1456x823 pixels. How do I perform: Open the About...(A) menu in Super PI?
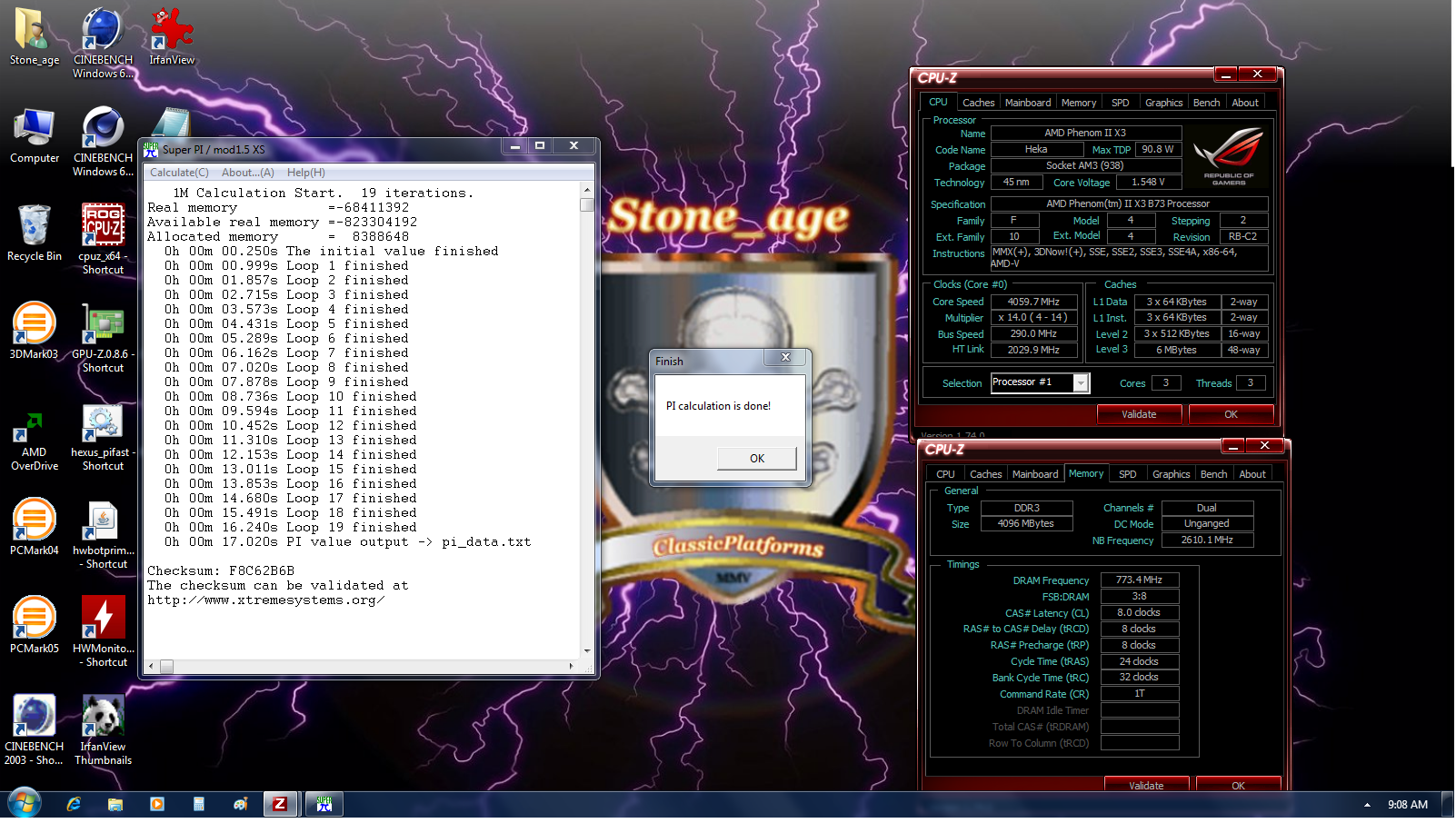247,173
